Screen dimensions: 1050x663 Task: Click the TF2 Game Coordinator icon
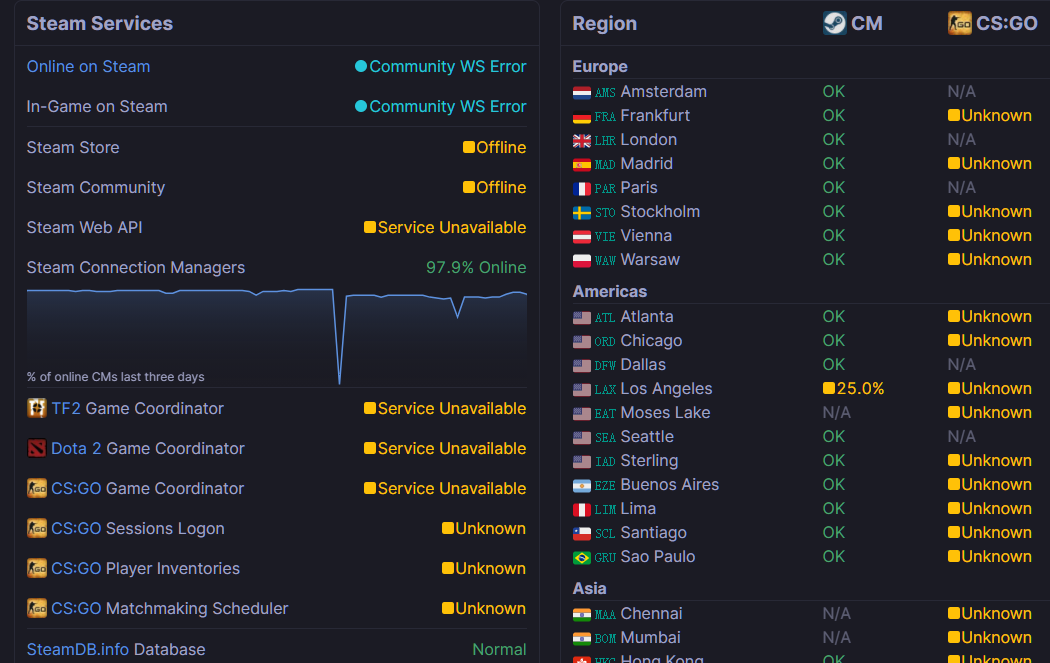coord(37,408)
